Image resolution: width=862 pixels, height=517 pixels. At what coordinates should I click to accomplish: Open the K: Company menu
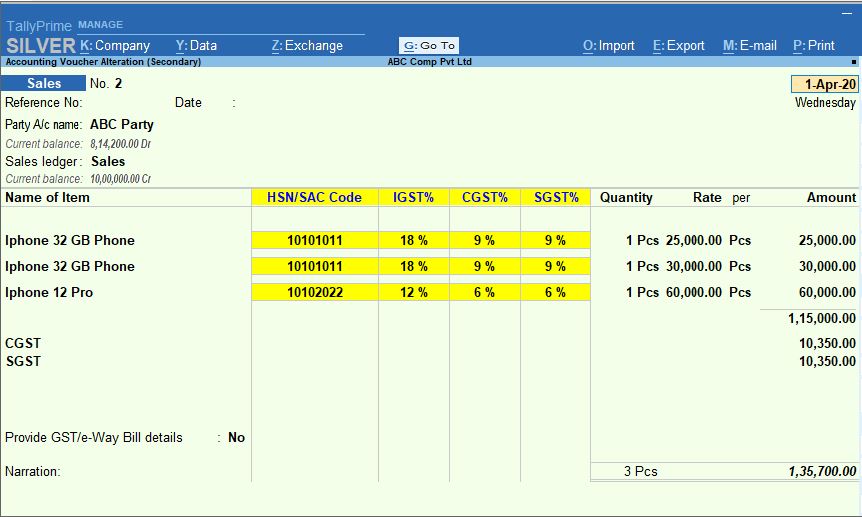tap(115, 46)
